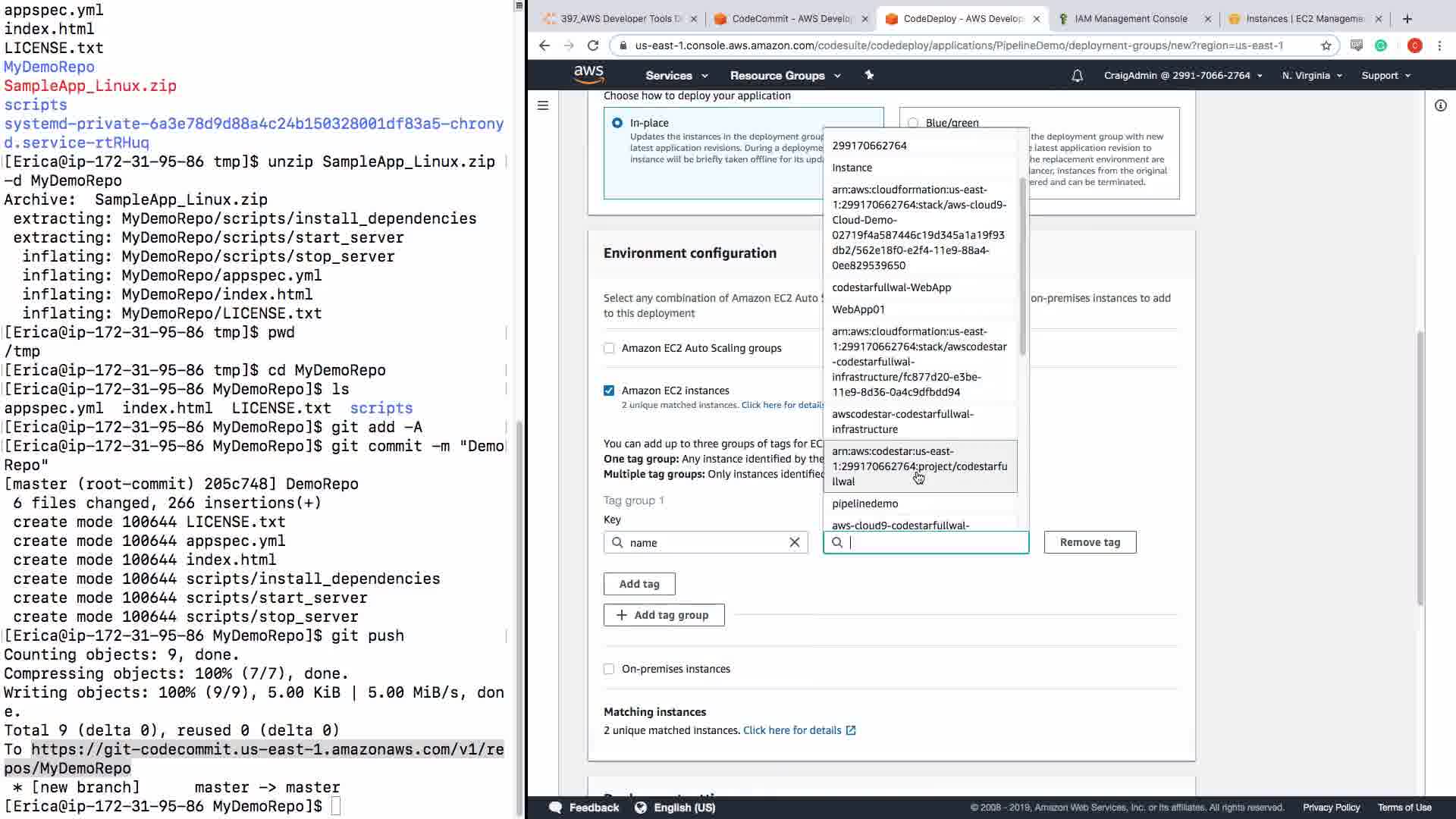Click the pin shortcuts star icon
This screenshot has height=819, width=1456.
869,75
